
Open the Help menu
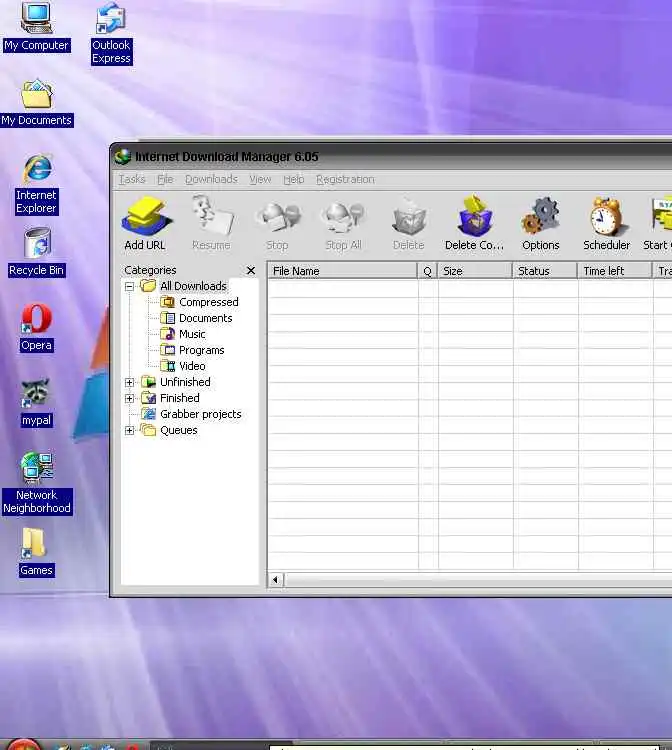point(294,179)
